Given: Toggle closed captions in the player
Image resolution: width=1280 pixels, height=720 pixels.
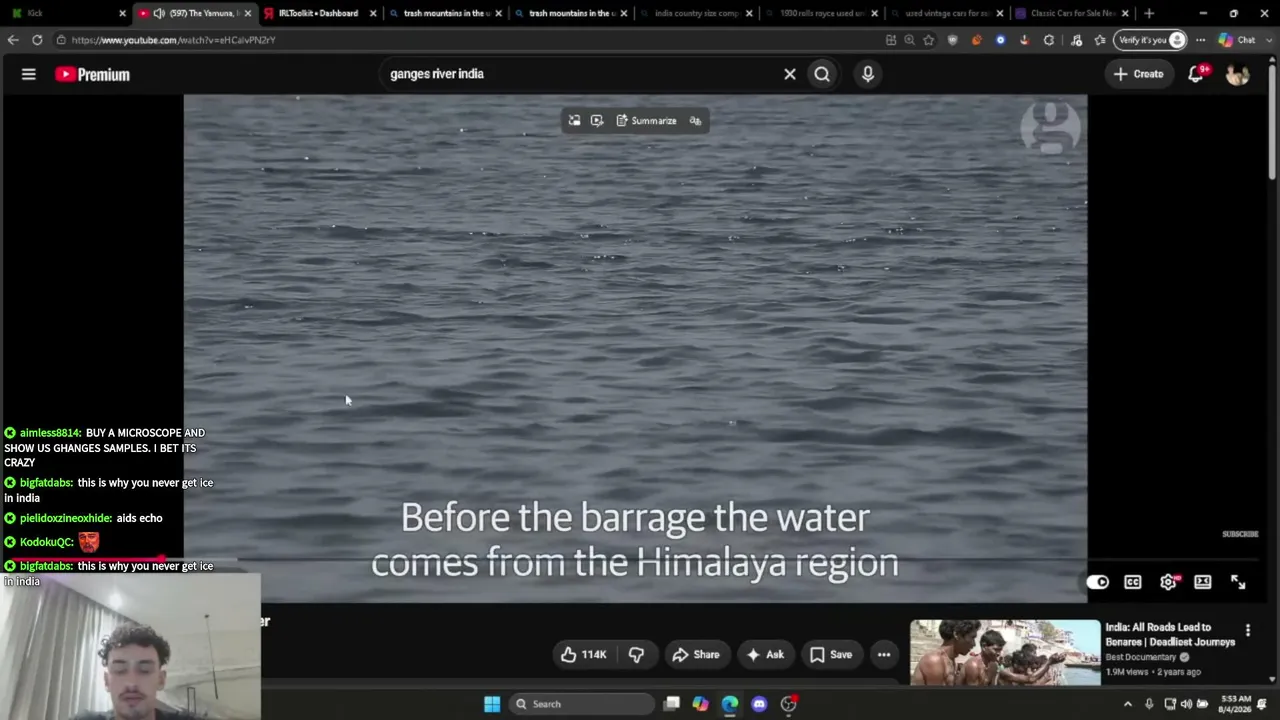Looking at the screenshot, I should tap(1133, 582).
